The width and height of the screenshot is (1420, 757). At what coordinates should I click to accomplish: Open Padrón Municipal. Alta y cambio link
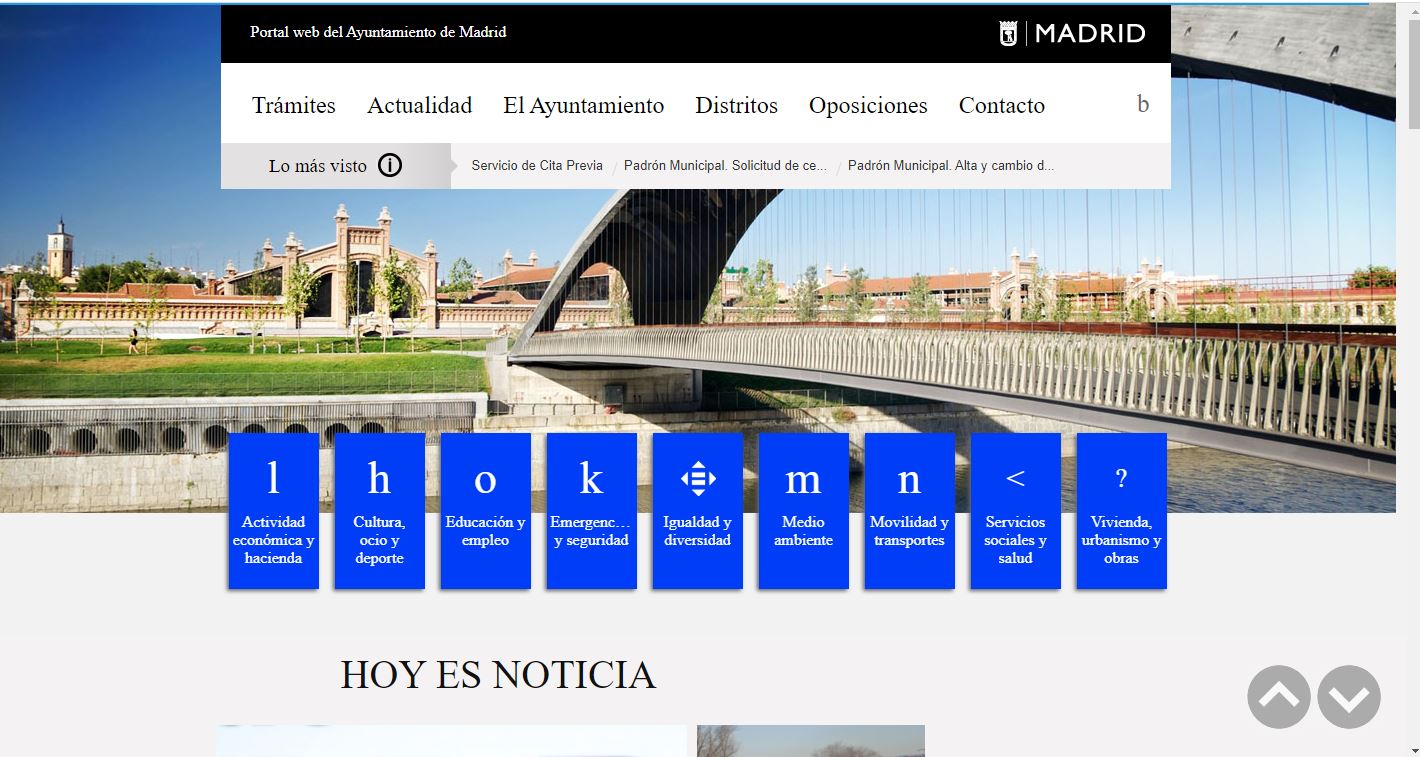click(x=950, y=166)
